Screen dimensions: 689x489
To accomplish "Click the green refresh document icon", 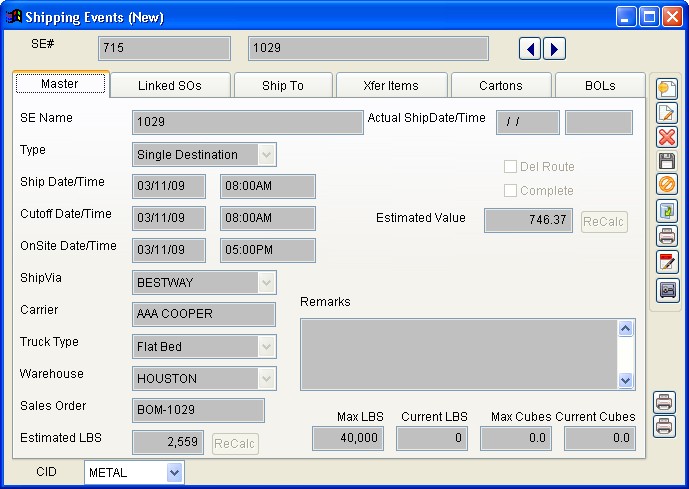I will [x=667, y=211].
